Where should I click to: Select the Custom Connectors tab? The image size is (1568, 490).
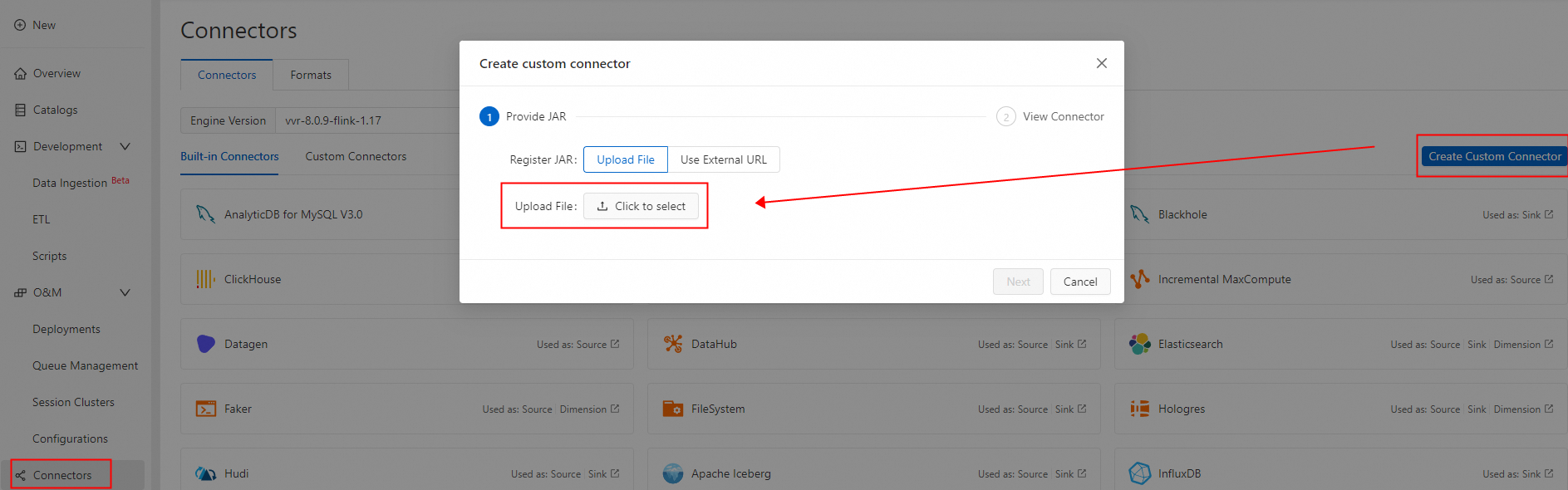tap(356, 156)
